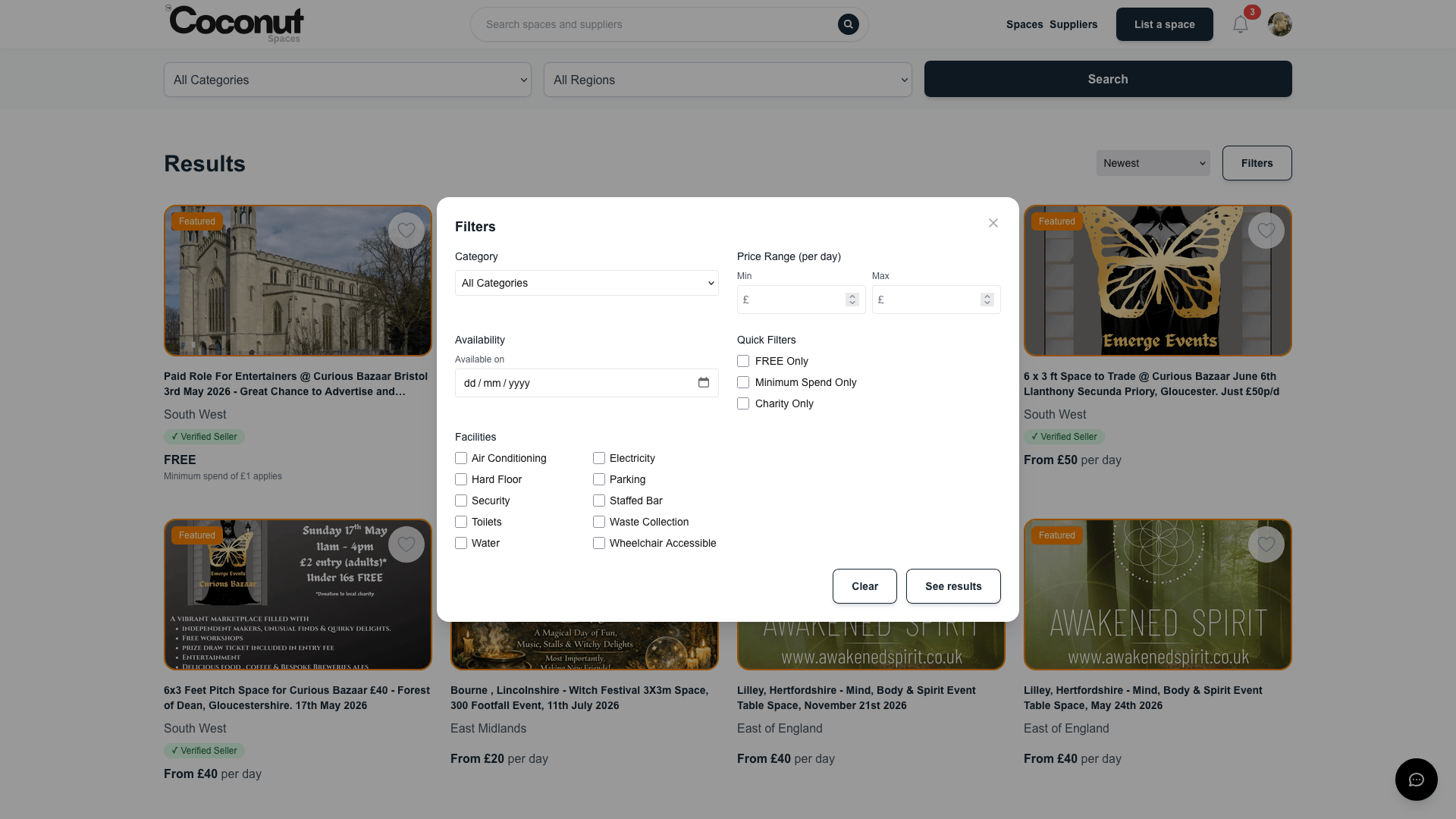Toggle the Air Conditioning facility
Image resolution: width=1456 pixels, height=819 pixels.
pos(461,458)
